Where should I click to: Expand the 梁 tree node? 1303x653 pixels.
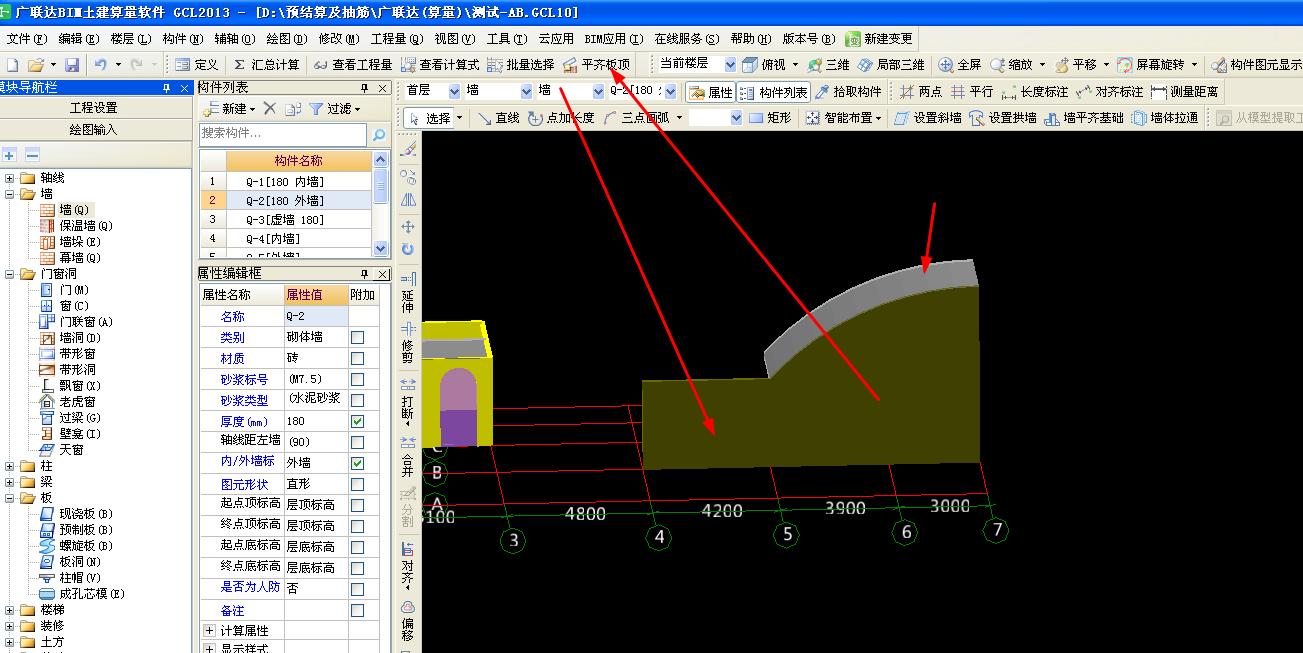(x=9, y=482)
